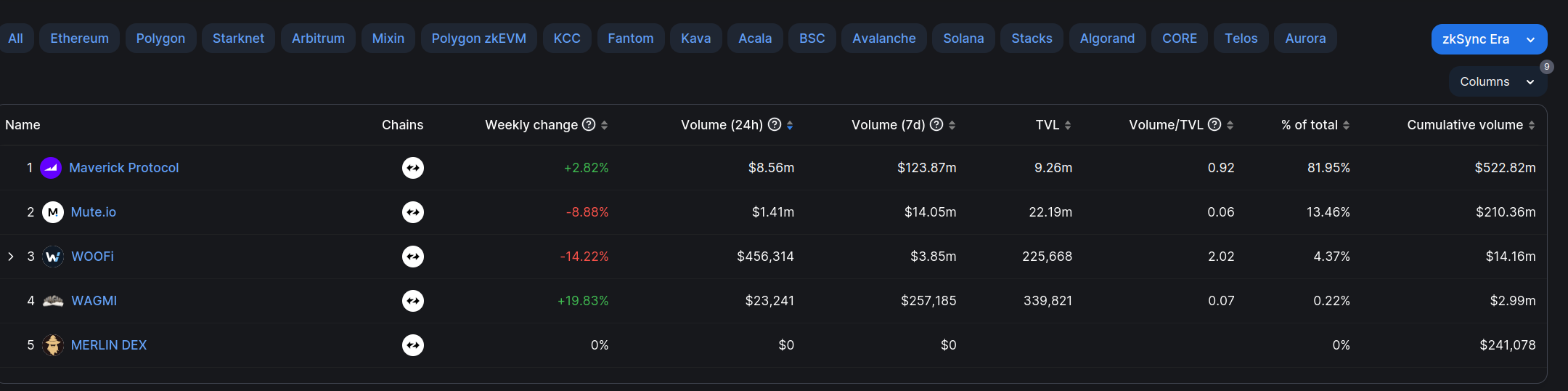The image size is (1568, 391).
Task: Select the Polygon chain tab
Action: click(160, 39)
